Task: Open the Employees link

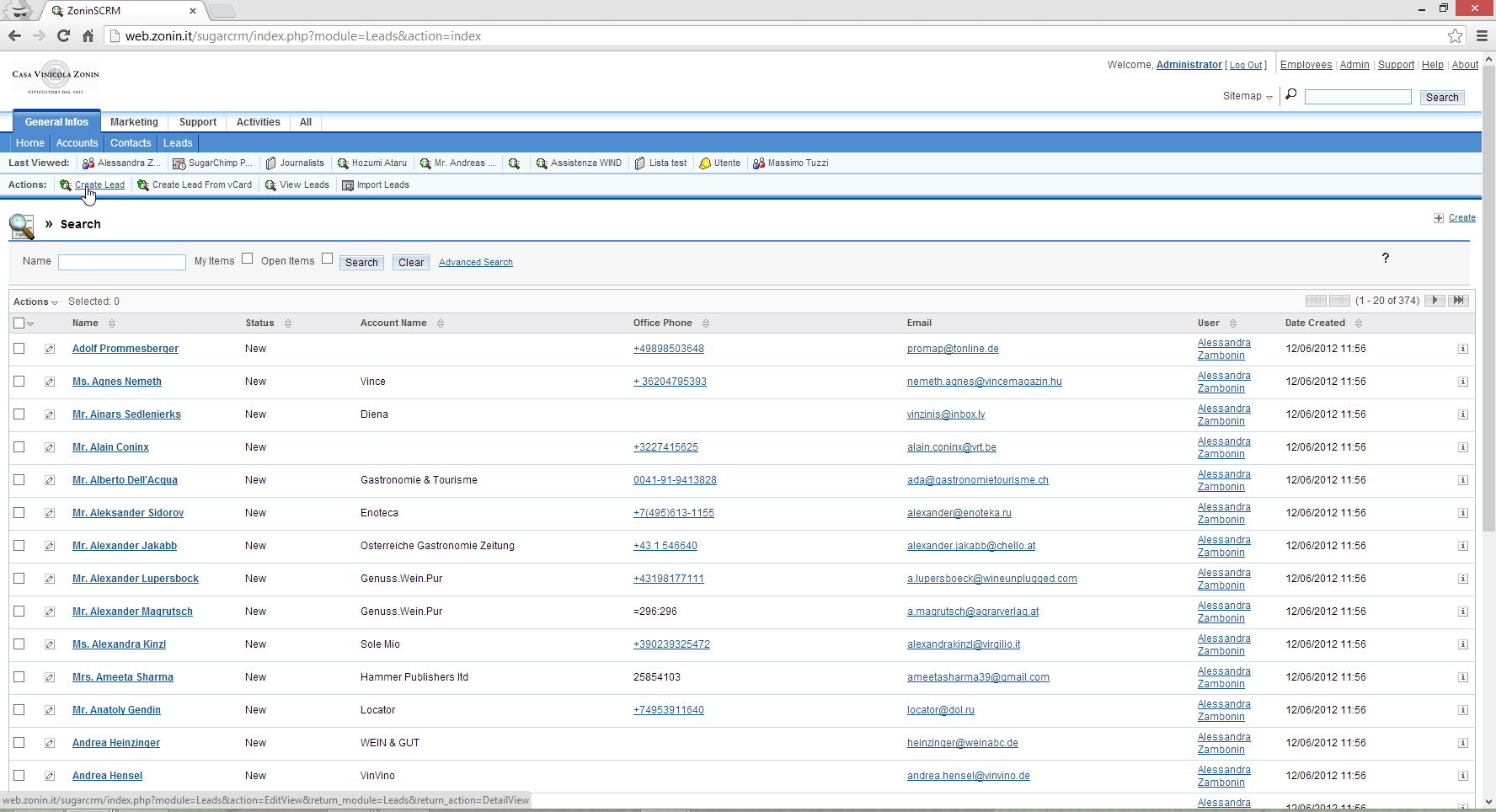Action: point(1306,65)
